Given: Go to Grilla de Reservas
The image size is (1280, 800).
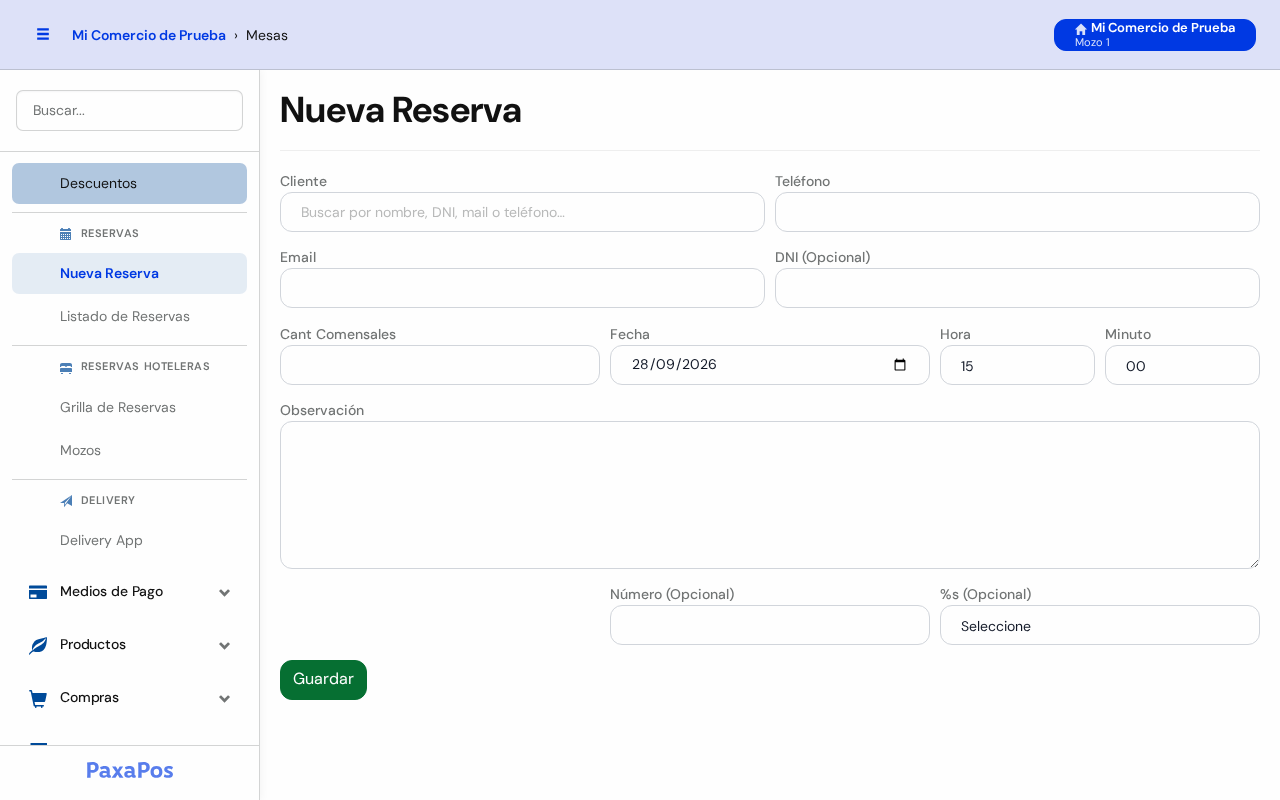Looking at the screenshot, I should coord(129,407).
